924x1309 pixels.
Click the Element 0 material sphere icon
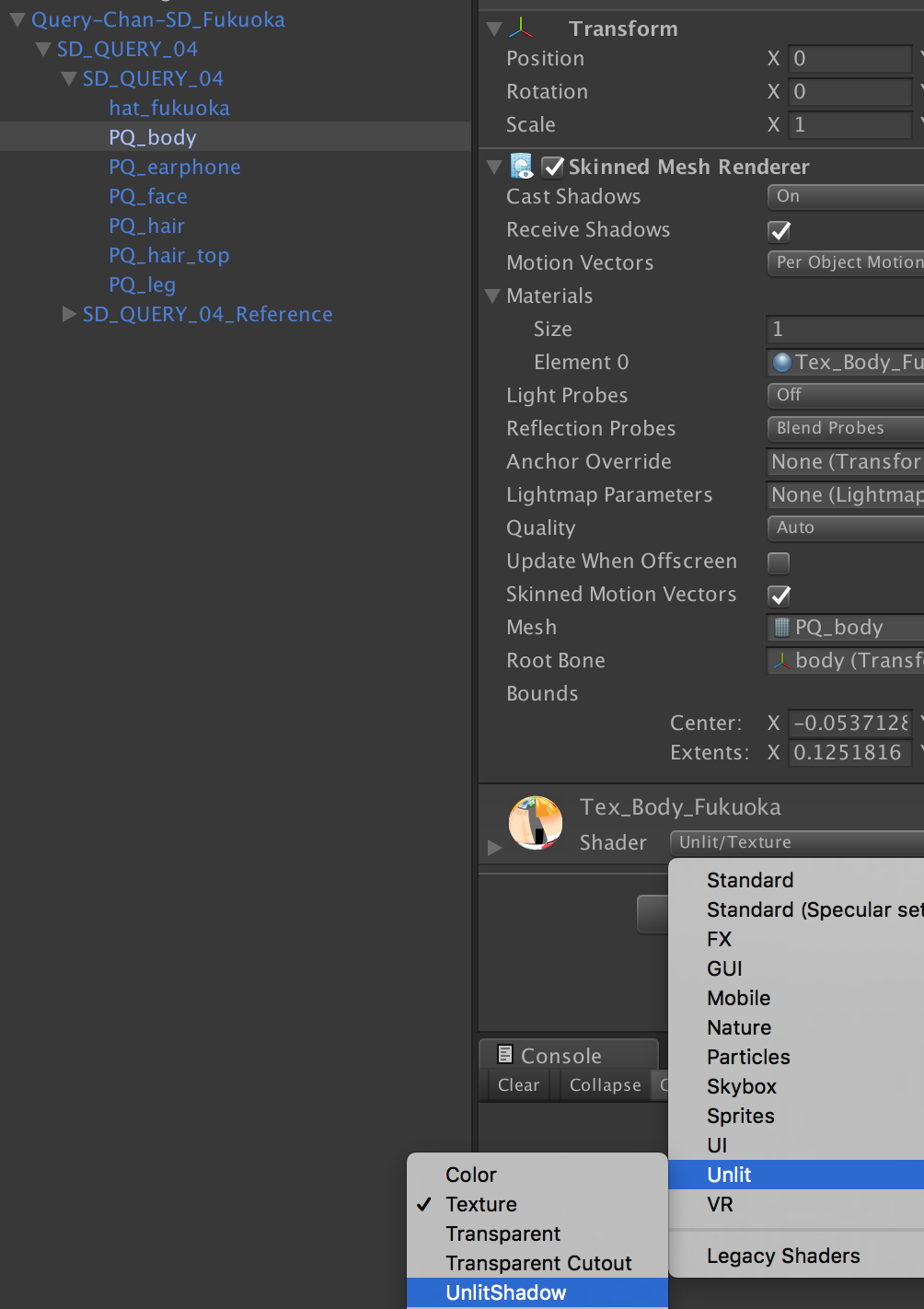coord(782,362)
